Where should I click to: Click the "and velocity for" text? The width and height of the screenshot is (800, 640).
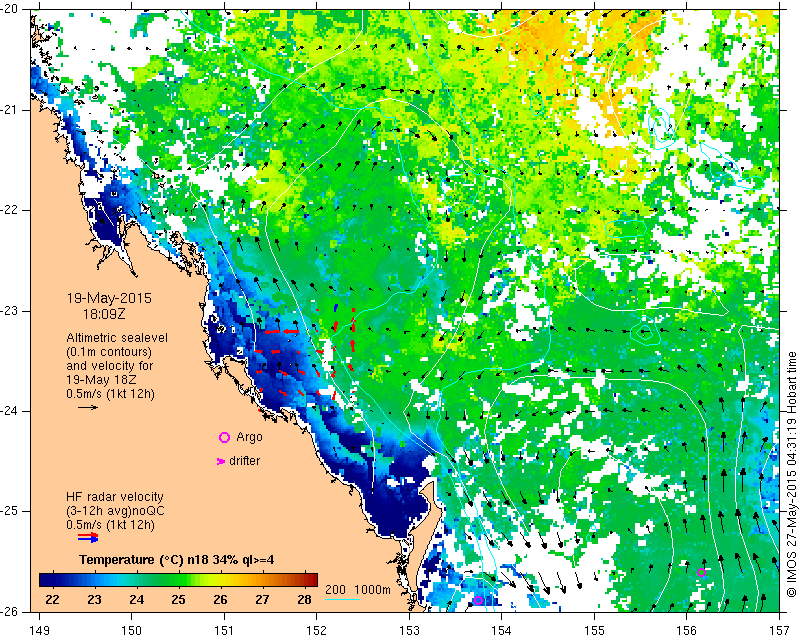[110, 366]
